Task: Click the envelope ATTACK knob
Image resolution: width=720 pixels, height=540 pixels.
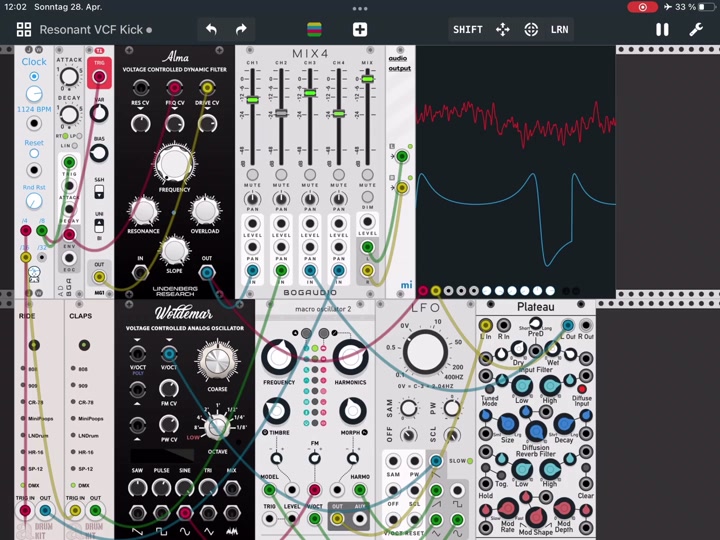Action: [69, 77]
